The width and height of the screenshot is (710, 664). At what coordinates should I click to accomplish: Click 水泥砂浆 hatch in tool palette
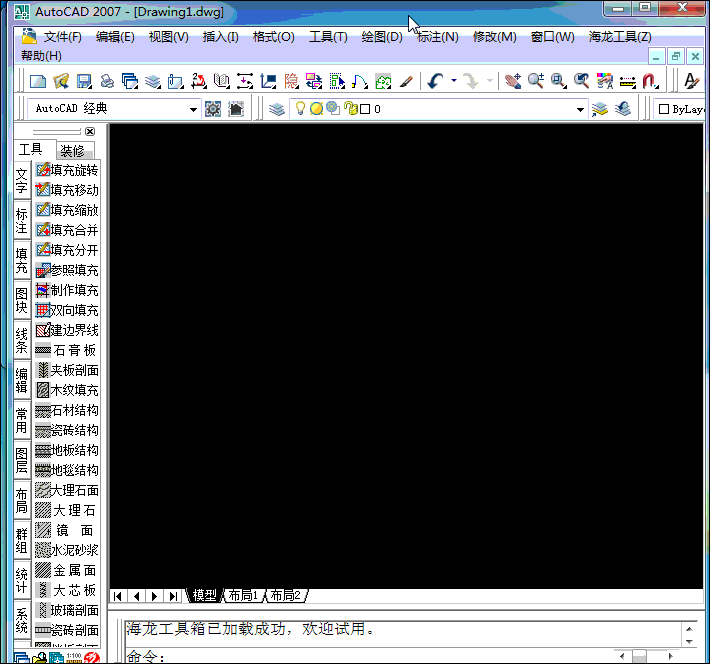pos(67,550)
